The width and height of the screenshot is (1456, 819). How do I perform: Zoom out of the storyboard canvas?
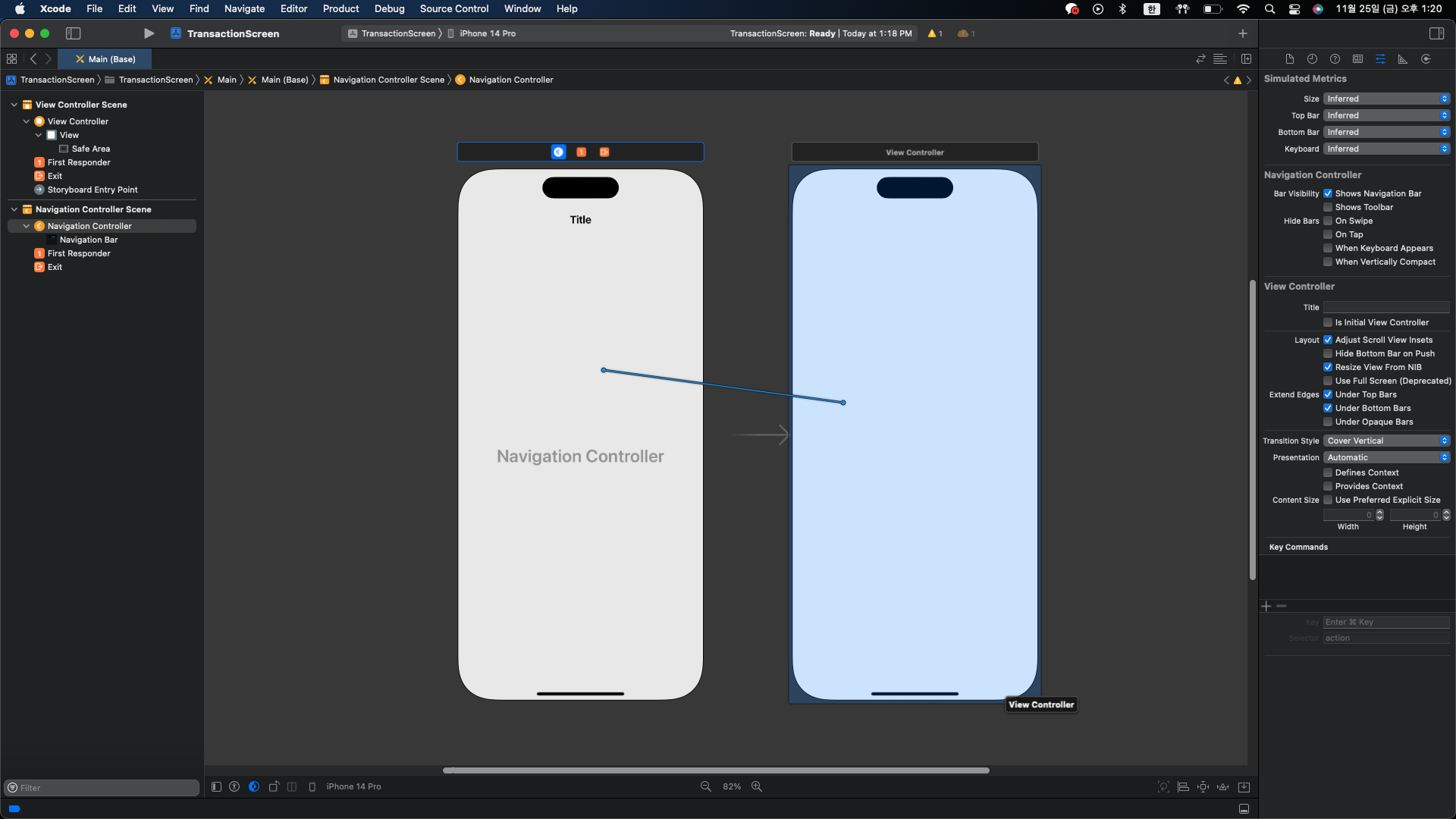(x=705, y=786)
